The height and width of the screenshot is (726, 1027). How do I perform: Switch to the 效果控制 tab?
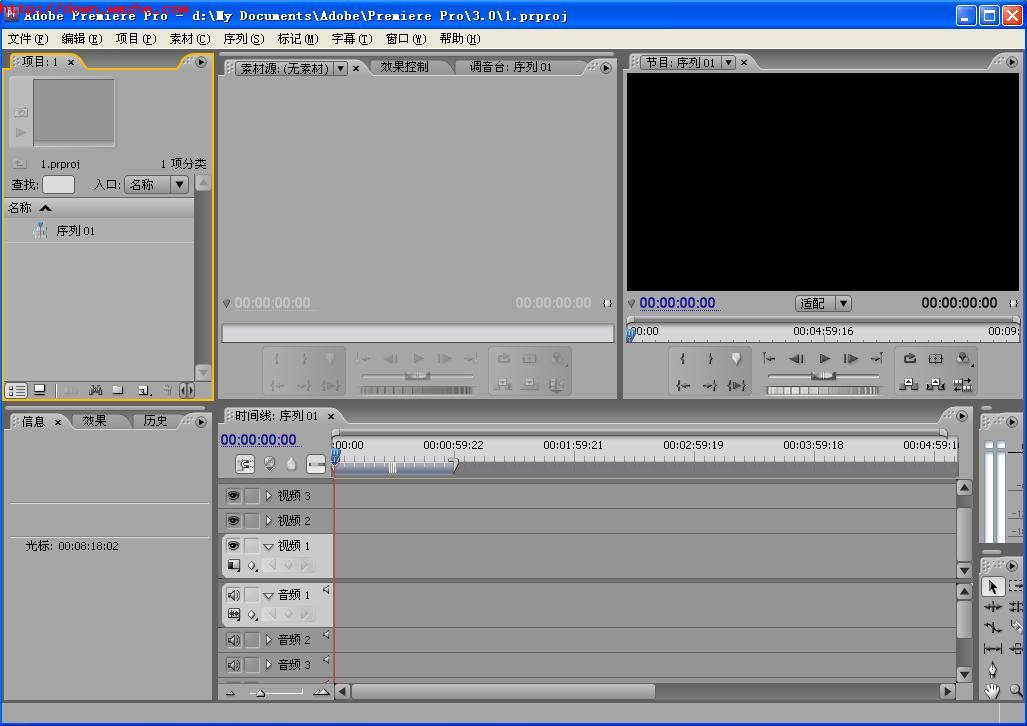pyautogui.click(x=404, y=67)
